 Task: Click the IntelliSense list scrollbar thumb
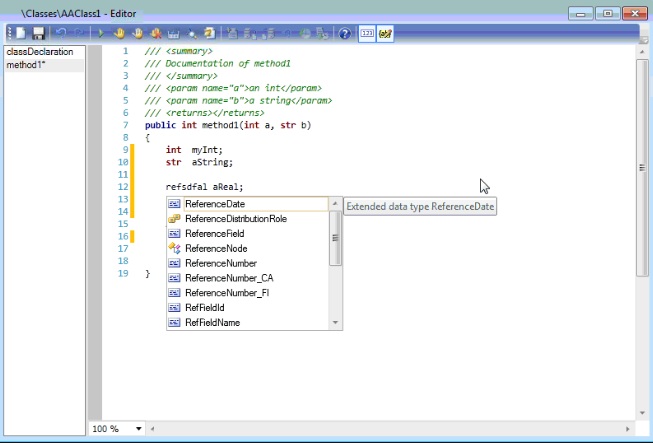pyautogui.click(x=335, y=238)
